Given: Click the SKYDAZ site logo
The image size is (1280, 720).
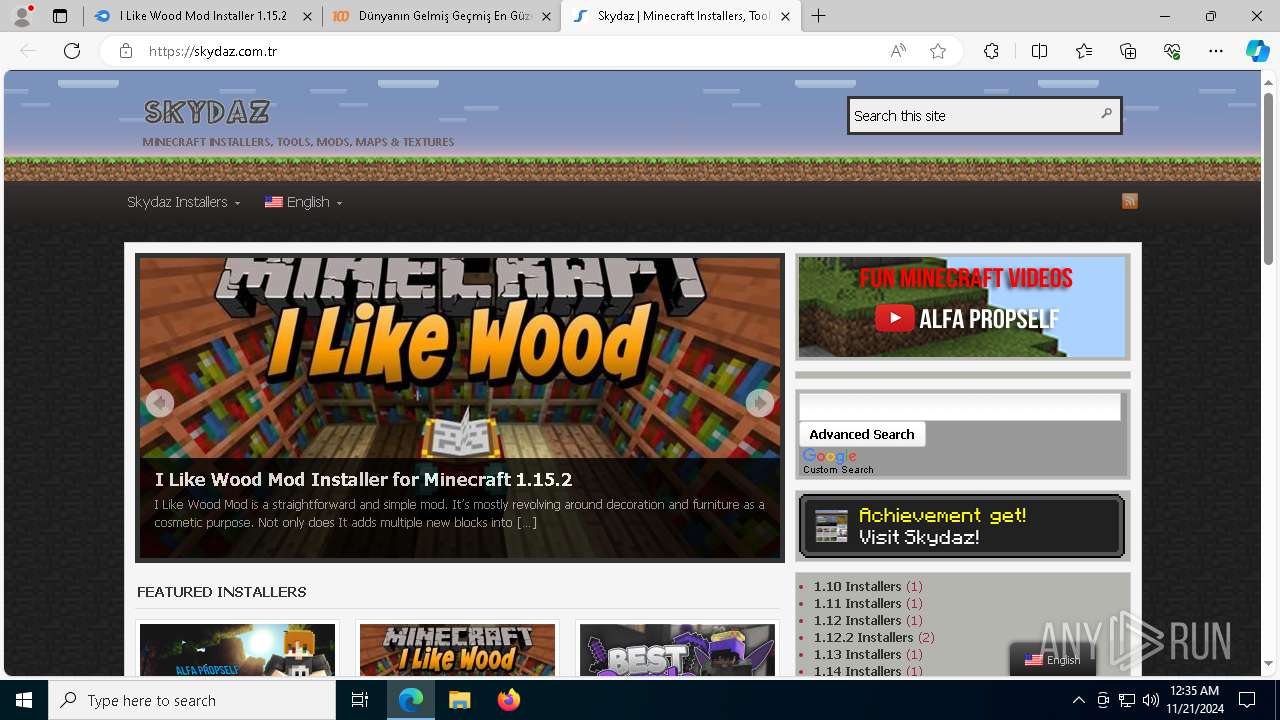Looking at the screenshot, I should pyautogui.click(x=206, y=111).
